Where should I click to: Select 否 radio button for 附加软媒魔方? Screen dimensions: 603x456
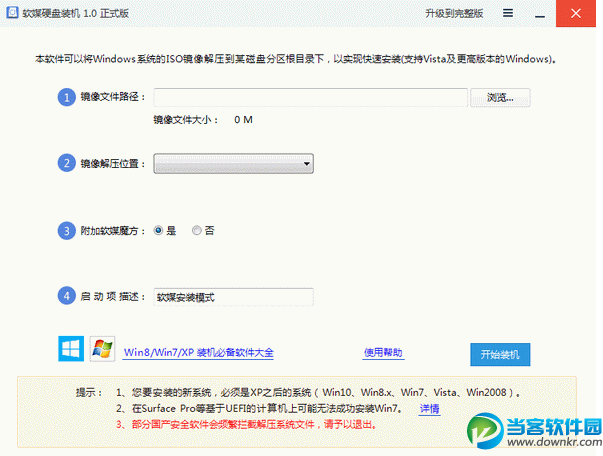click(197, 230)
